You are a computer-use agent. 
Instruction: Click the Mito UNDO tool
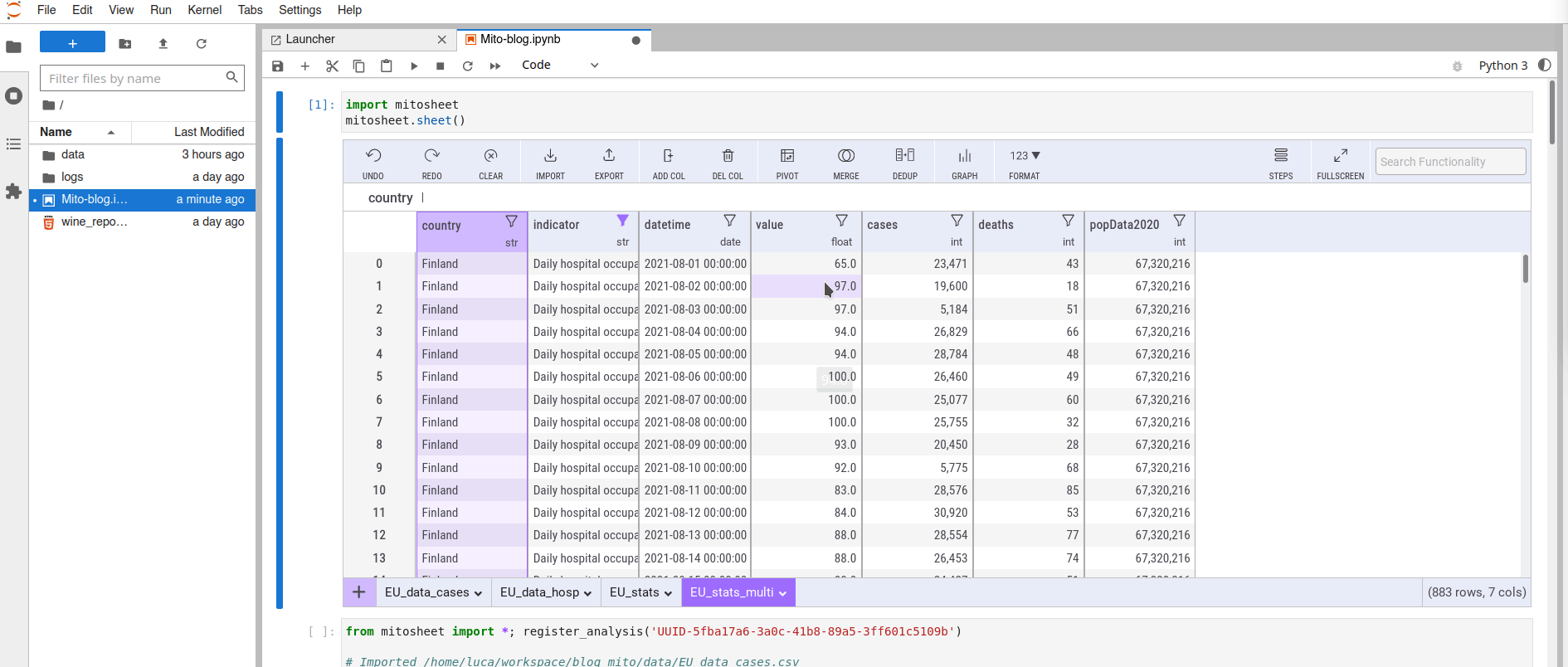pyautogui.click(x=373, y=163)
